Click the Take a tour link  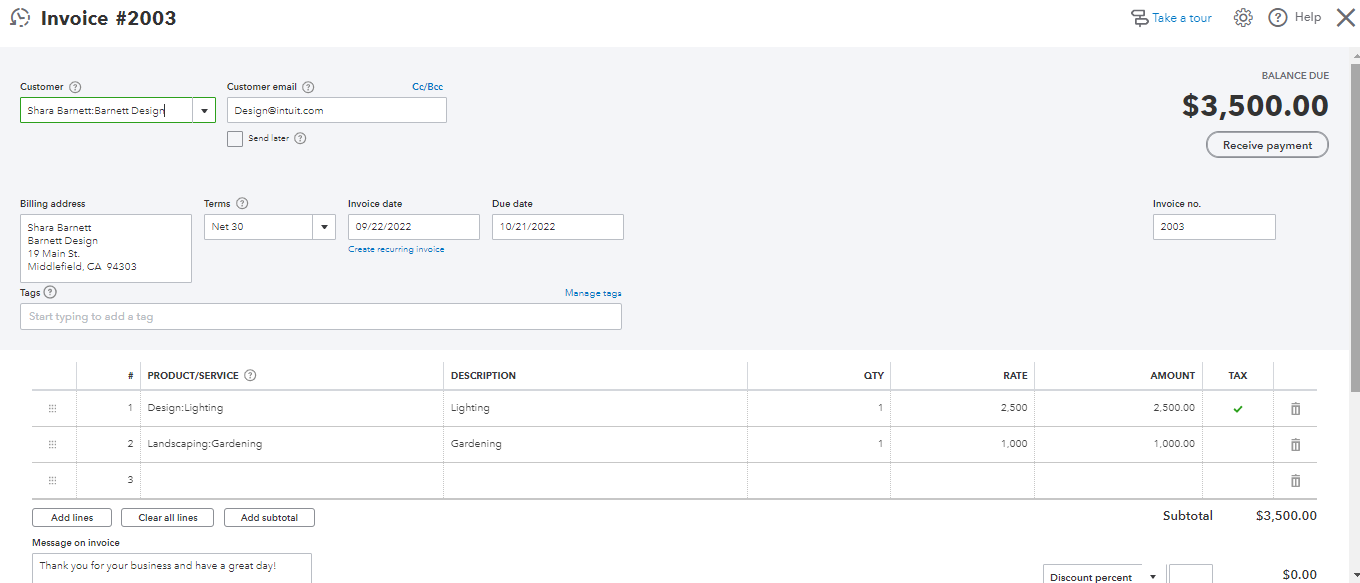click(x=1181, y=18)
